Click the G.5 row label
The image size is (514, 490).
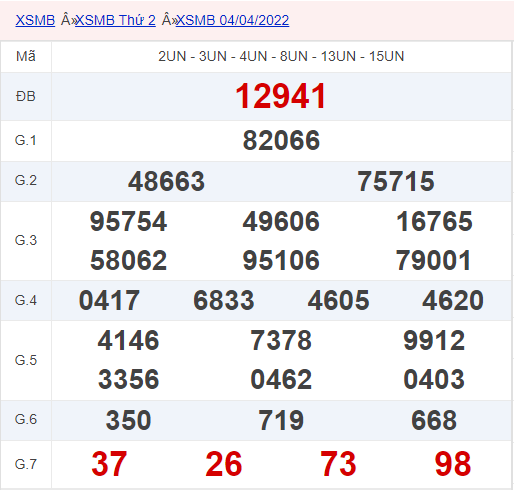(26, 360)
